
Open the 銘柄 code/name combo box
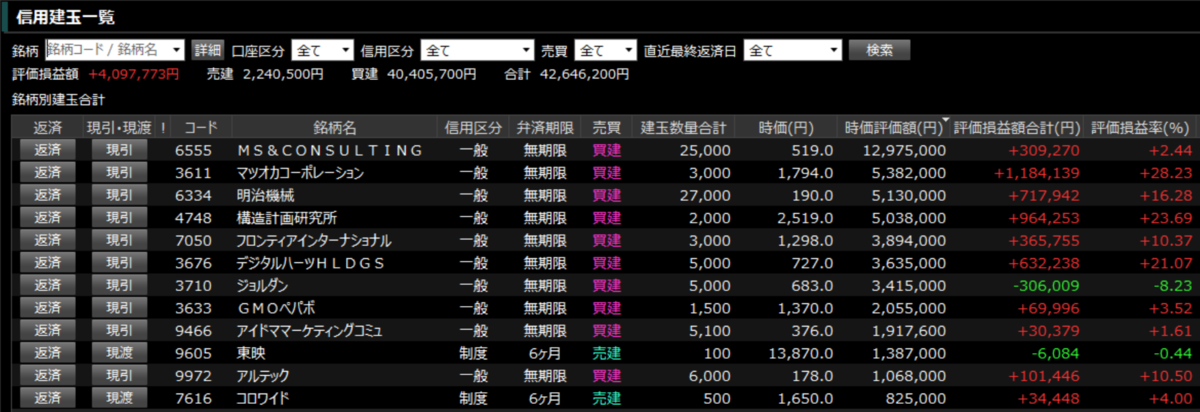pyautogui.click(x=115, y=50)
